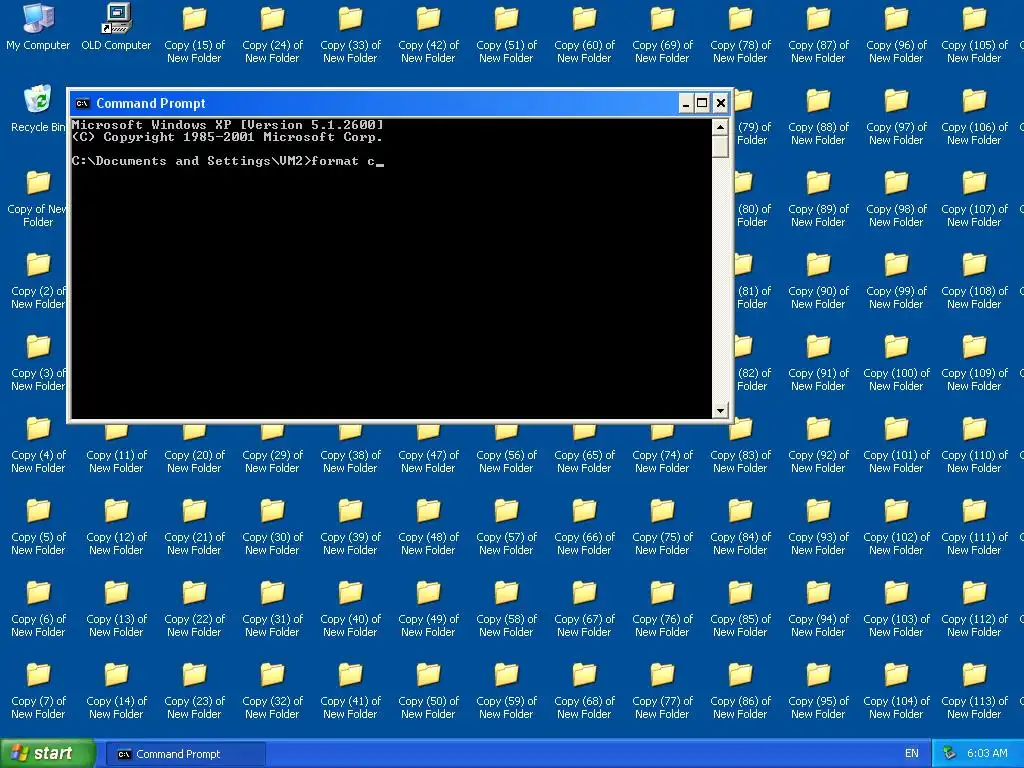Select Copy (110) of New Folder

974,444
